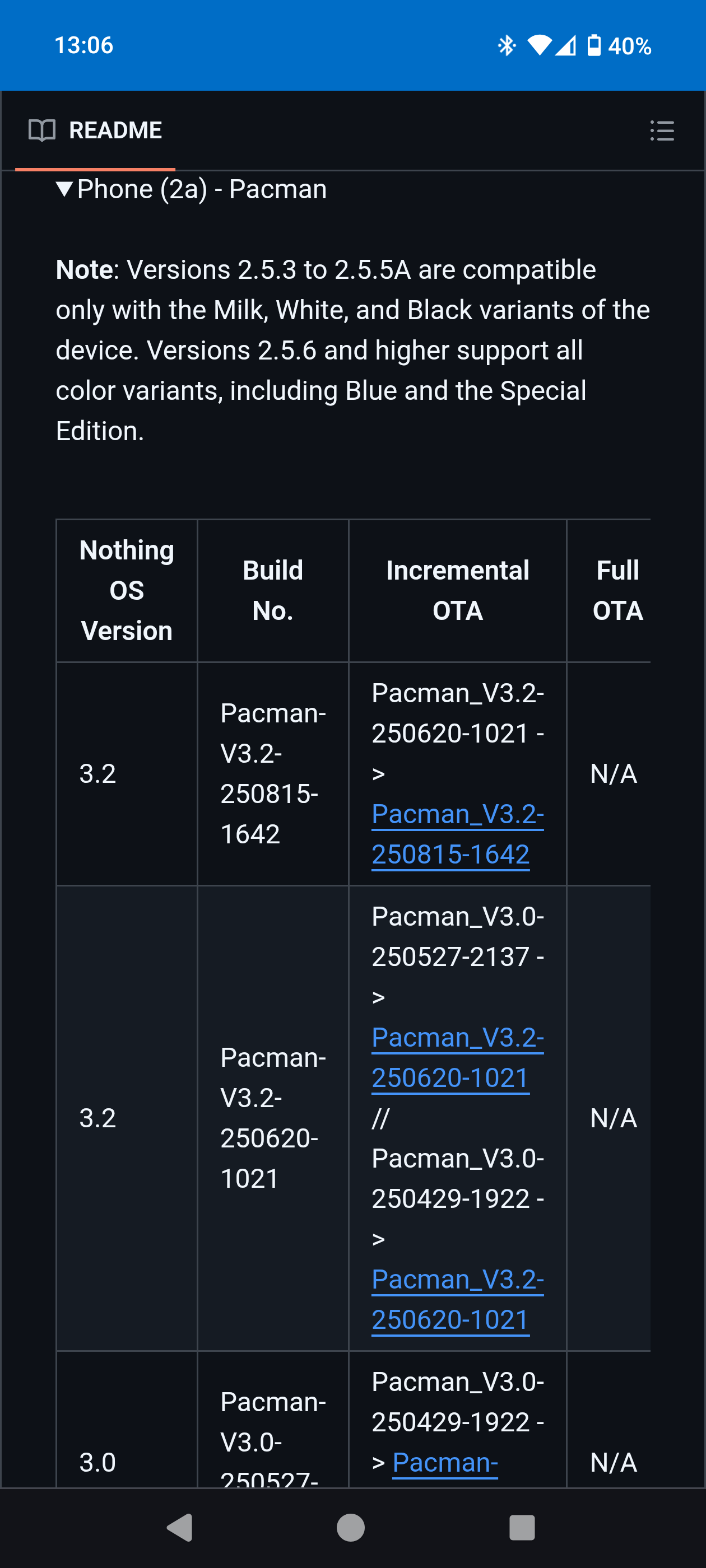
Task: Open the README outline list icon
Action: coord(662,130)
